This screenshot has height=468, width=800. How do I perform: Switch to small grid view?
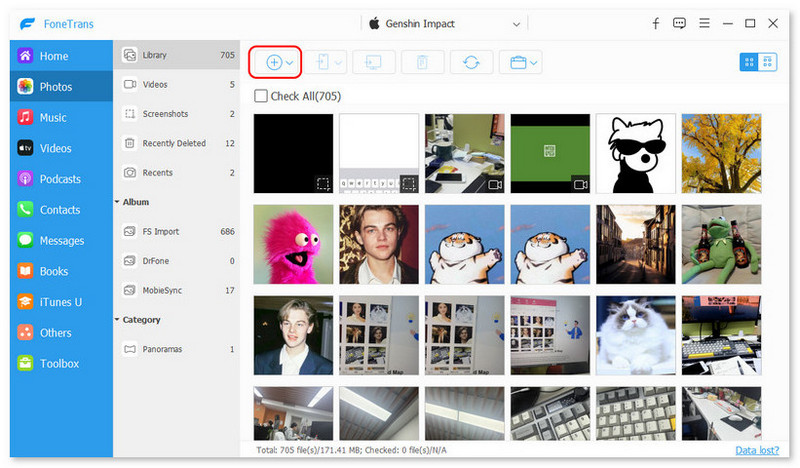click(x=767, y=62)
